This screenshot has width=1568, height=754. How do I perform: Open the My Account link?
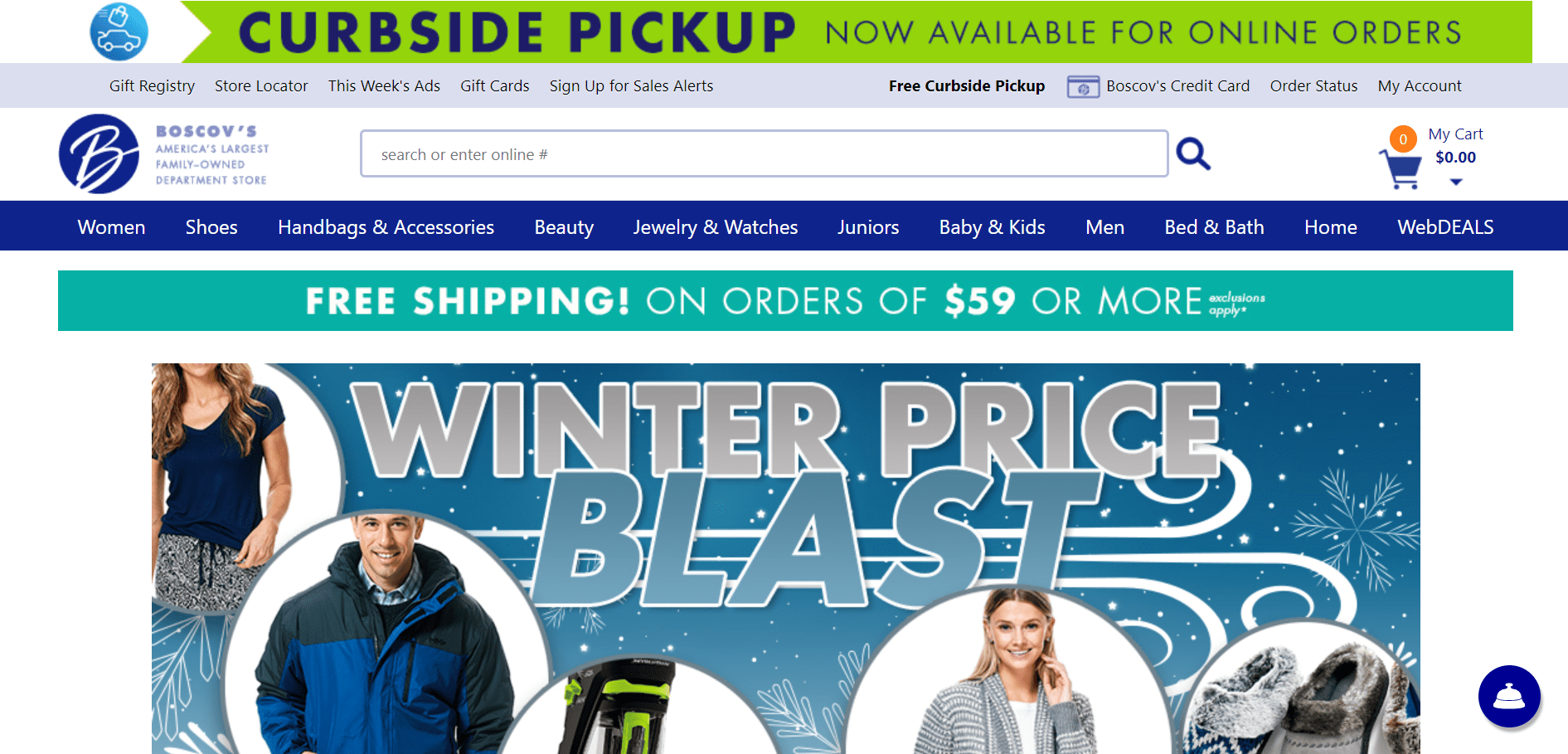coord(1420,85)
